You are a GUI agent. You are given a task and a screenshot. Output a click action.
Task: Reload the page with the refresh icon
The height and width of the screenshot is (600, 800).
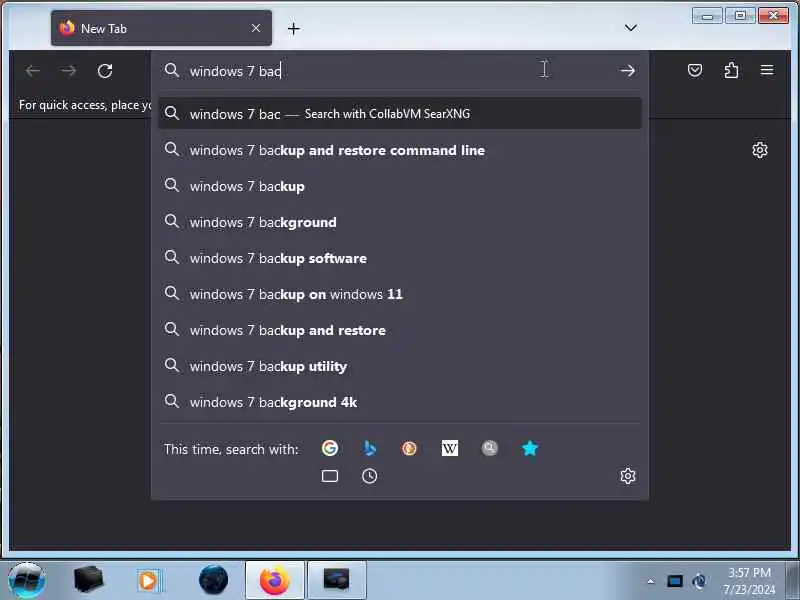(x=105, y=71)
